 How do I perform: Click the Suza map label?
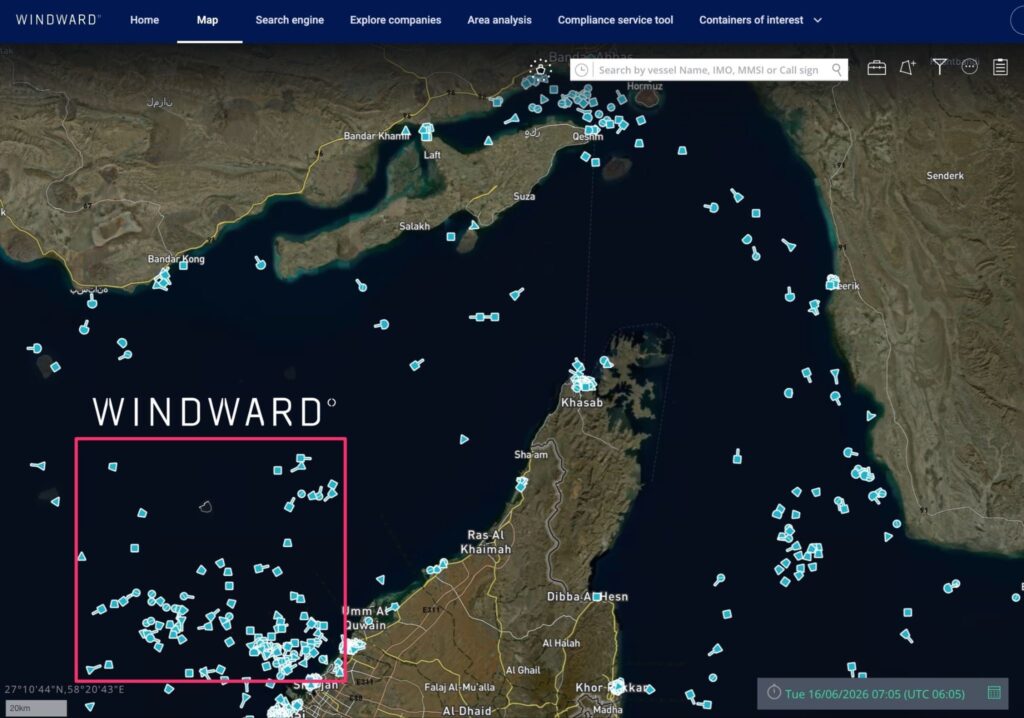tap(524, 196)
